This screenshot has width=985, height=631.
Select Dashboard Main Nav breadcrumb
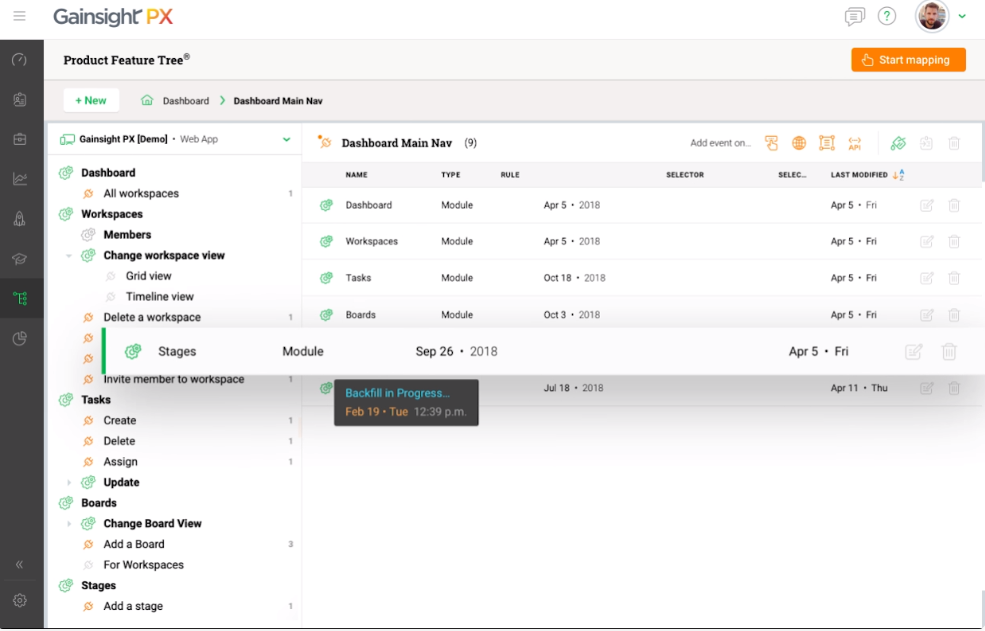(278, 101)
